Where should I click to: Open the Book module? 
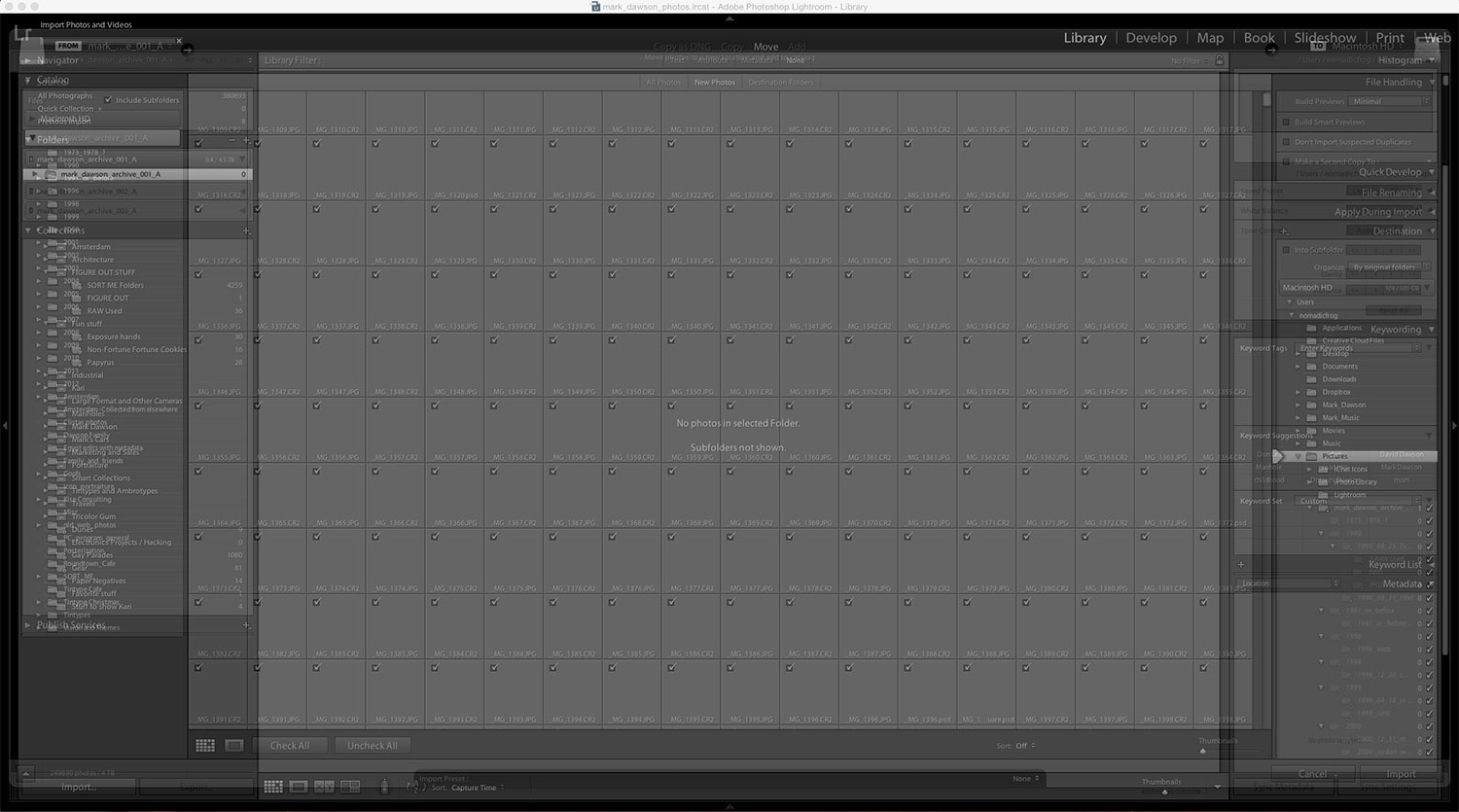click(1259, 38)
